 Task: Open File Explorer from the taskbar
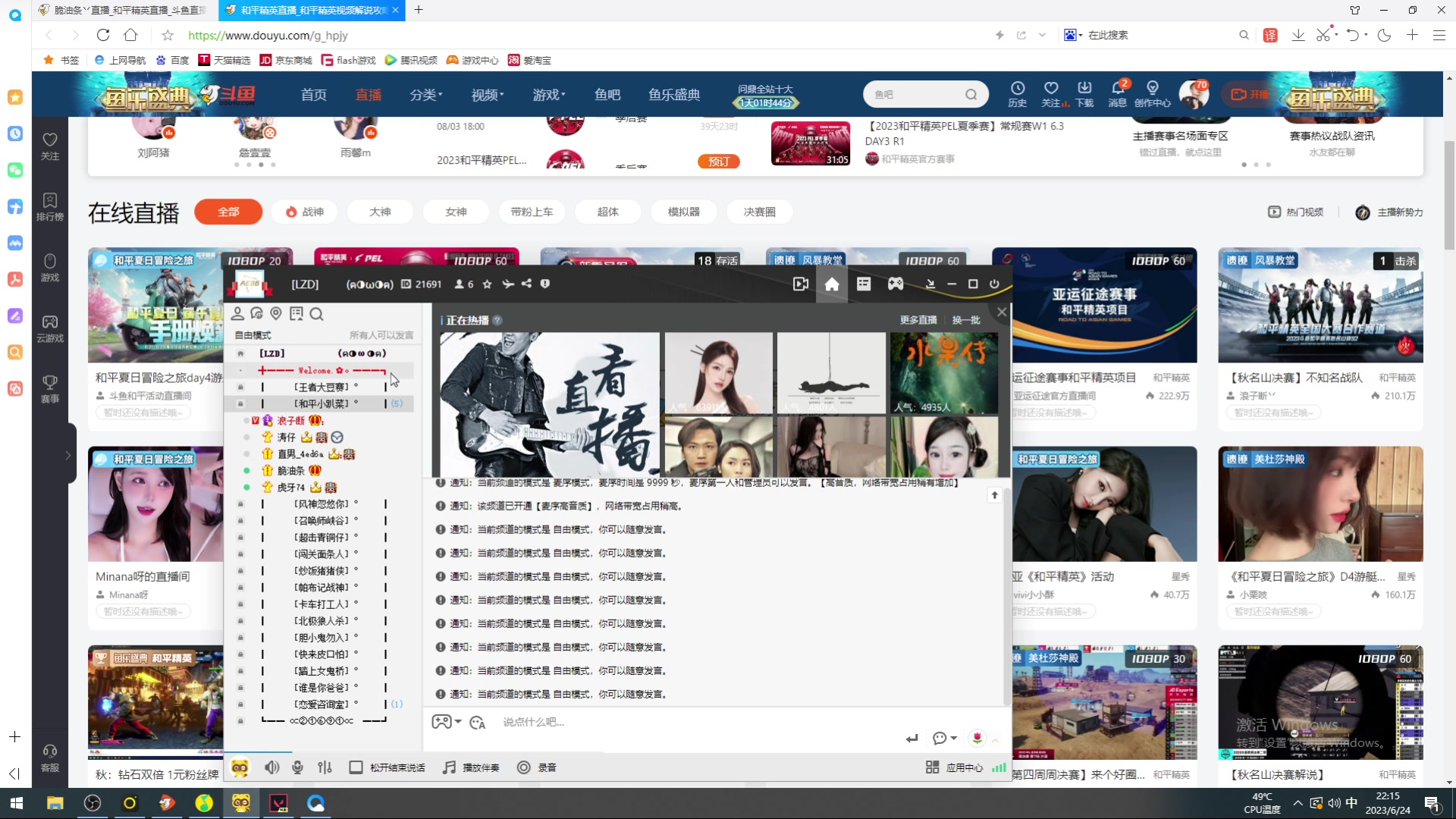point(55,803)
